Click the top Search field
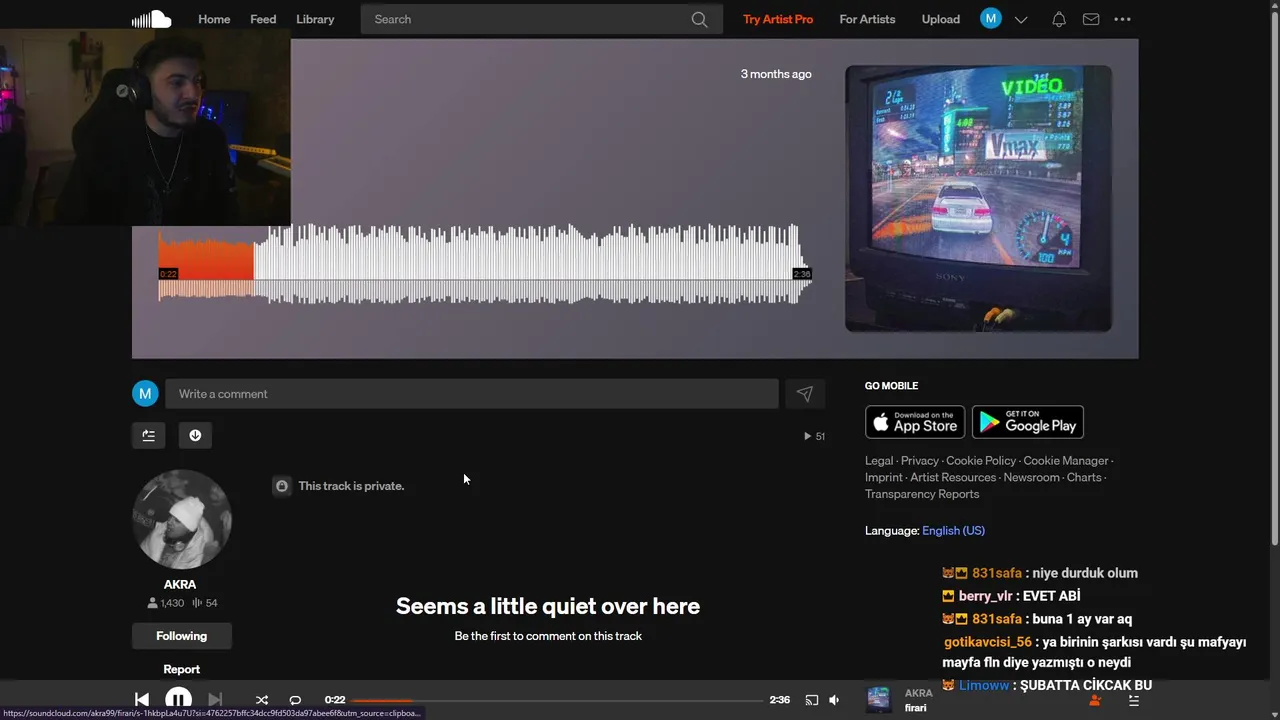Image resolution: width=1280 pixels, height=720 pixels. point(541,19)
